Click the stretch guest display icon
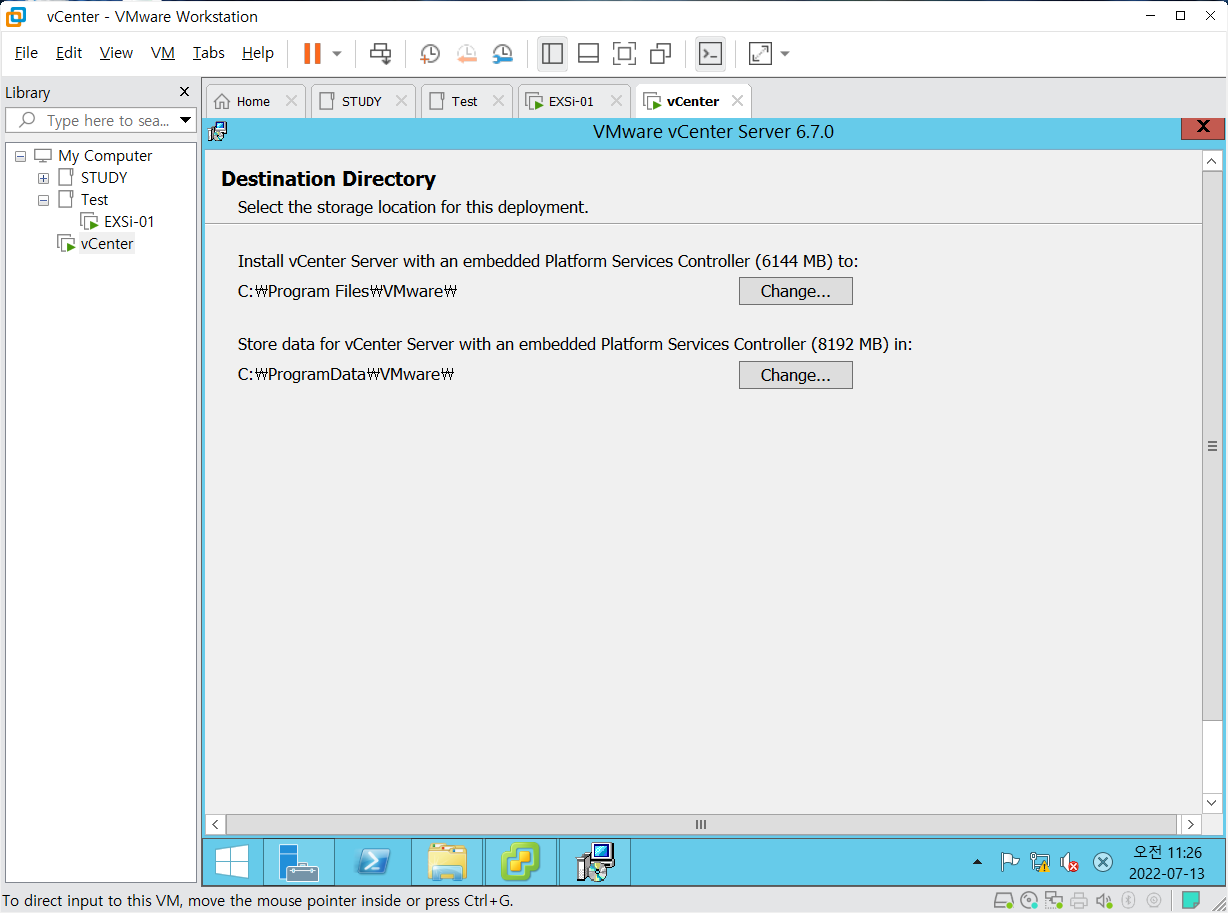 pos(761,53)
